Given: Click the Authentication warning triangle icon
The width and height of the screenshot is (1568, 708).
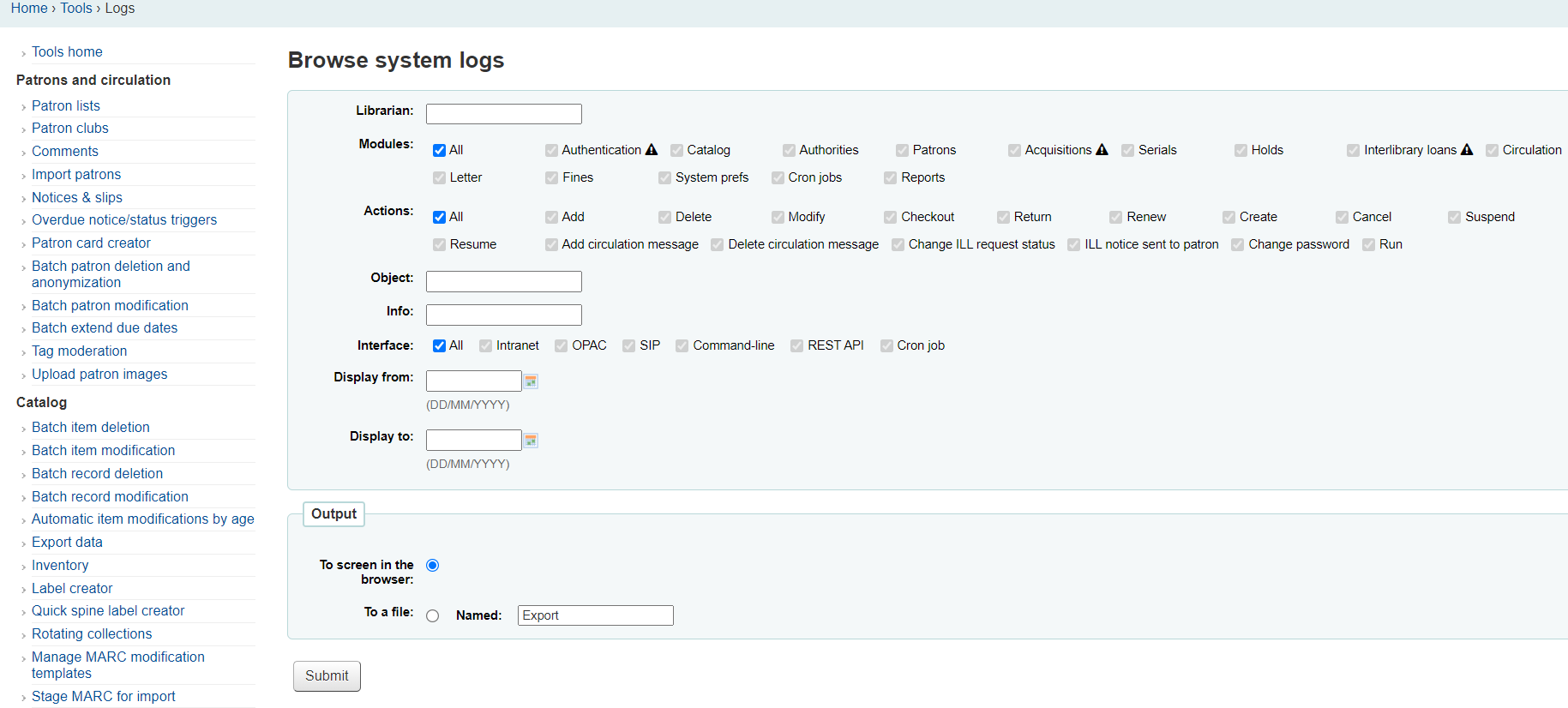Looking at the screenshot, I should coord(652,150).
